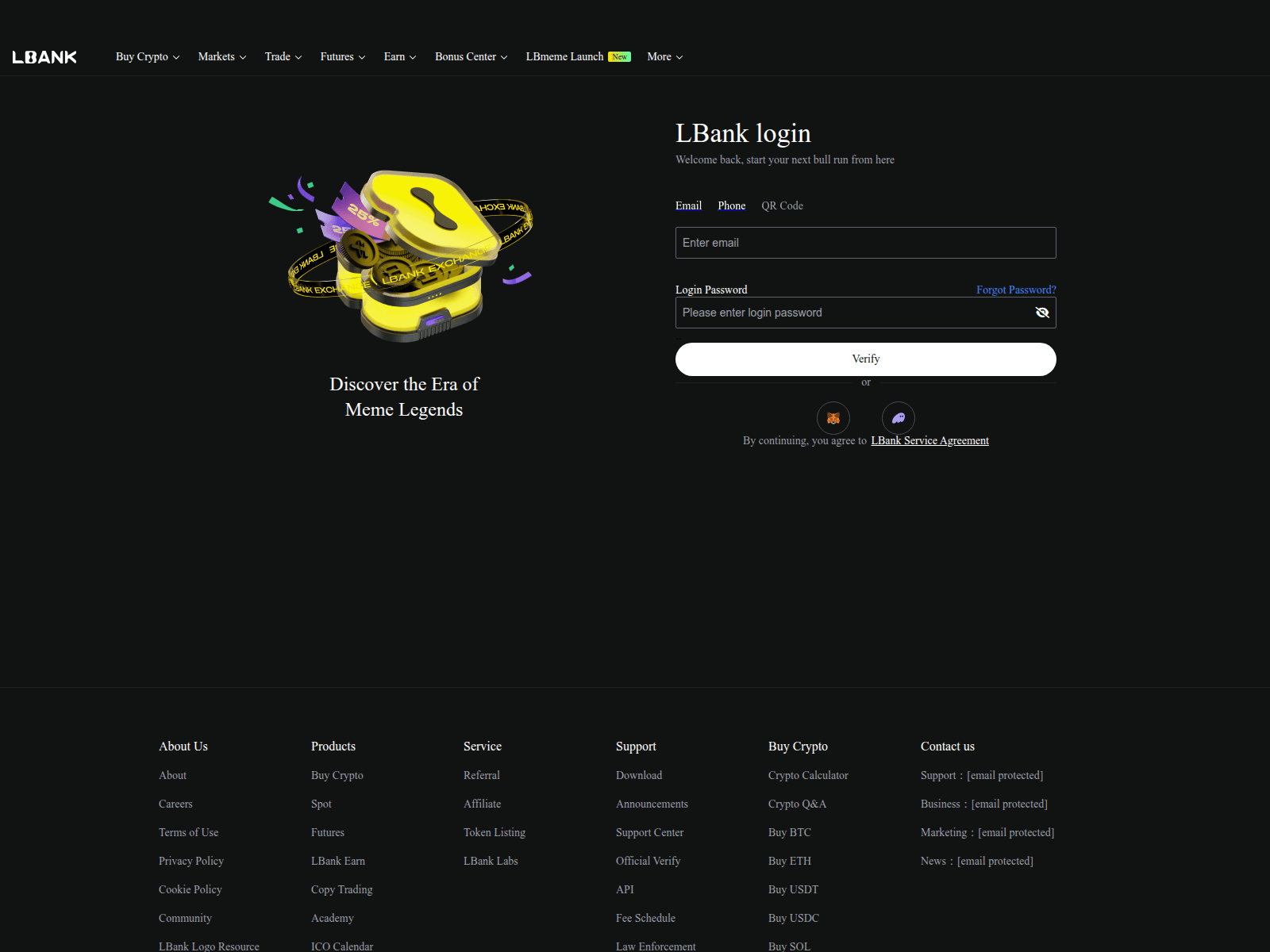This screenshot has width=1270, height=952.
Task: Open Spot link under Products
Action: (x=321, y=804)
